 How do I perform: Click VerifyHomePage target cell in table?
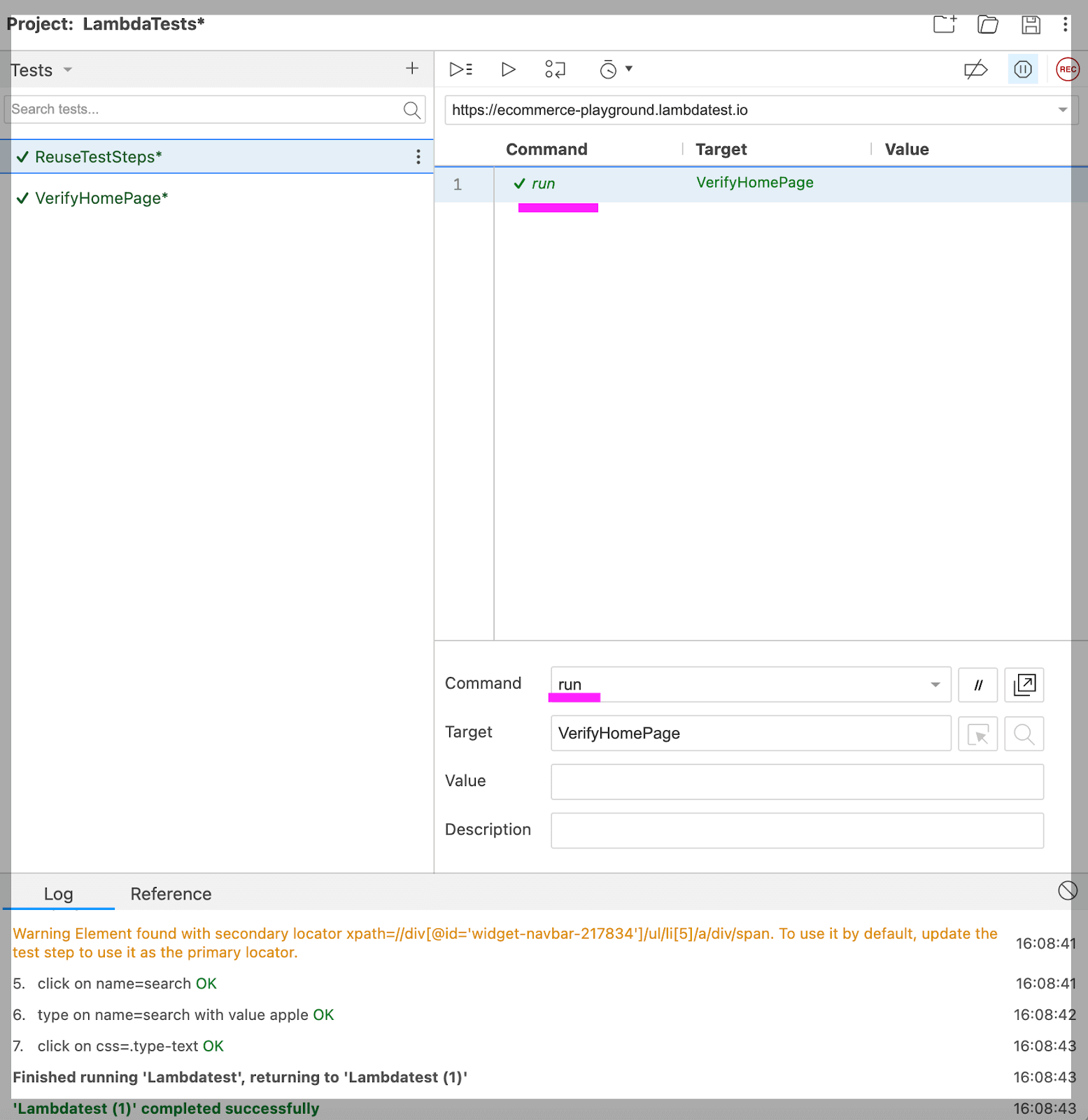click(755, 183)
